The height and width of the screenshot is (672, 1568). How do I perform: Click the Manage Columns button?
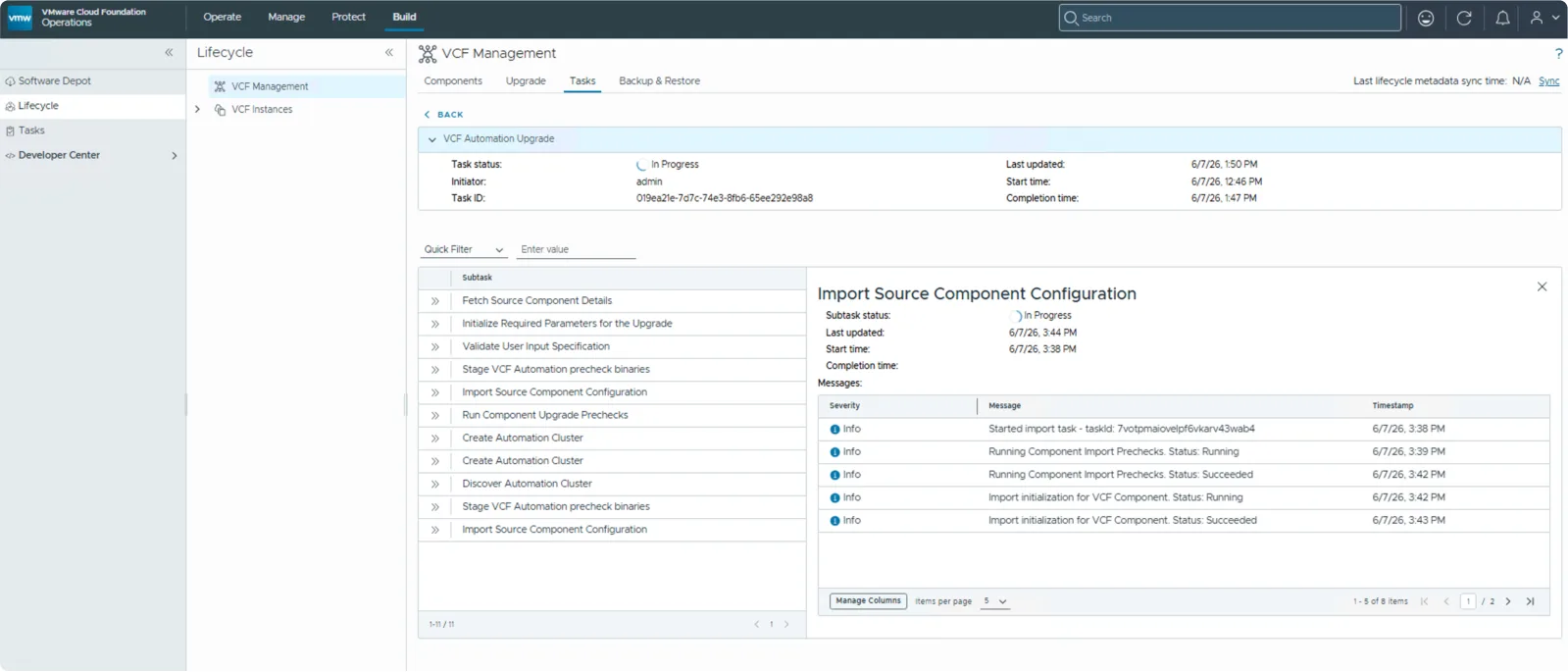[x=868, y=601]
